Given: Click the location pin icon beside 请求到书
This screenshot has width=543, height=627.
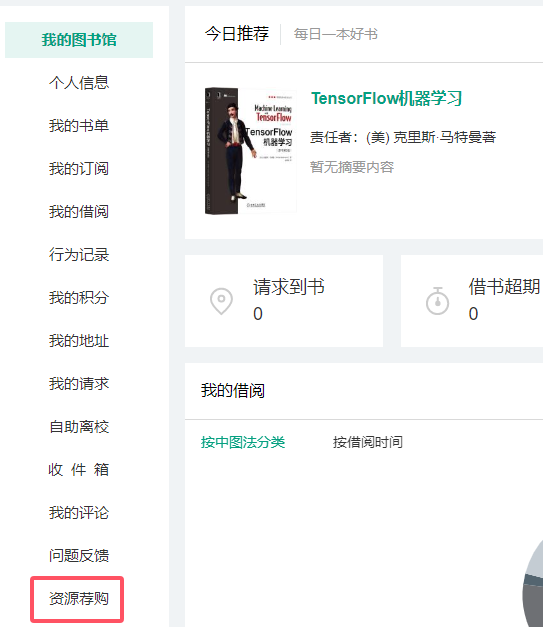Looking at the screenshot, I should (x=221, y=301).
